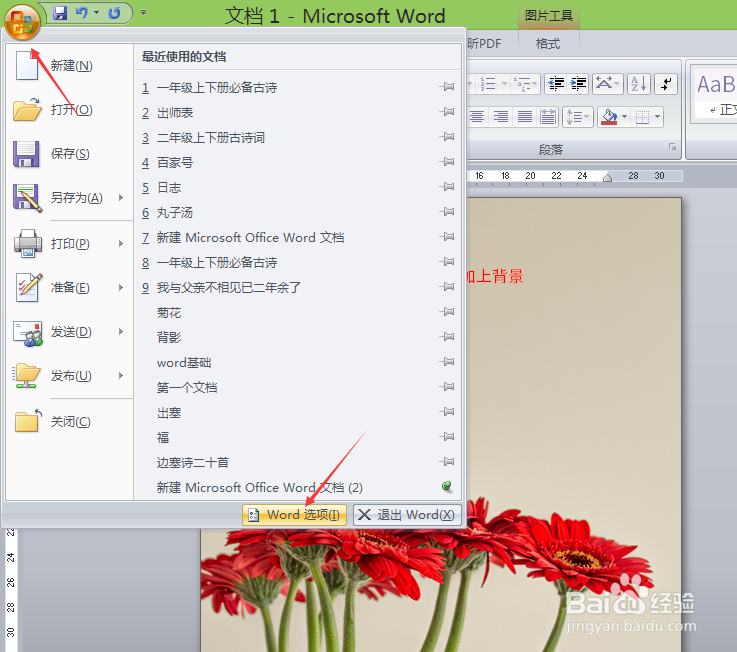Expand the Publish submenu arrow
Viewport: 737px width, 652px height.
point(121,376)
